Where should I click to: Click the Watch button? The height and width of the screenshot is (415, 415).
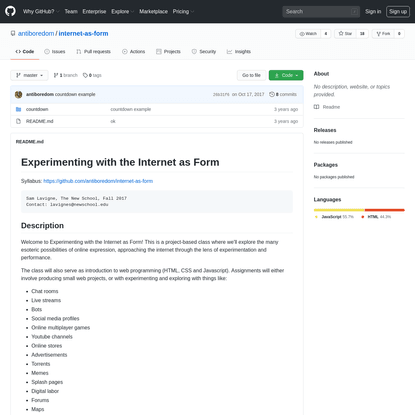tap(308, 34)
